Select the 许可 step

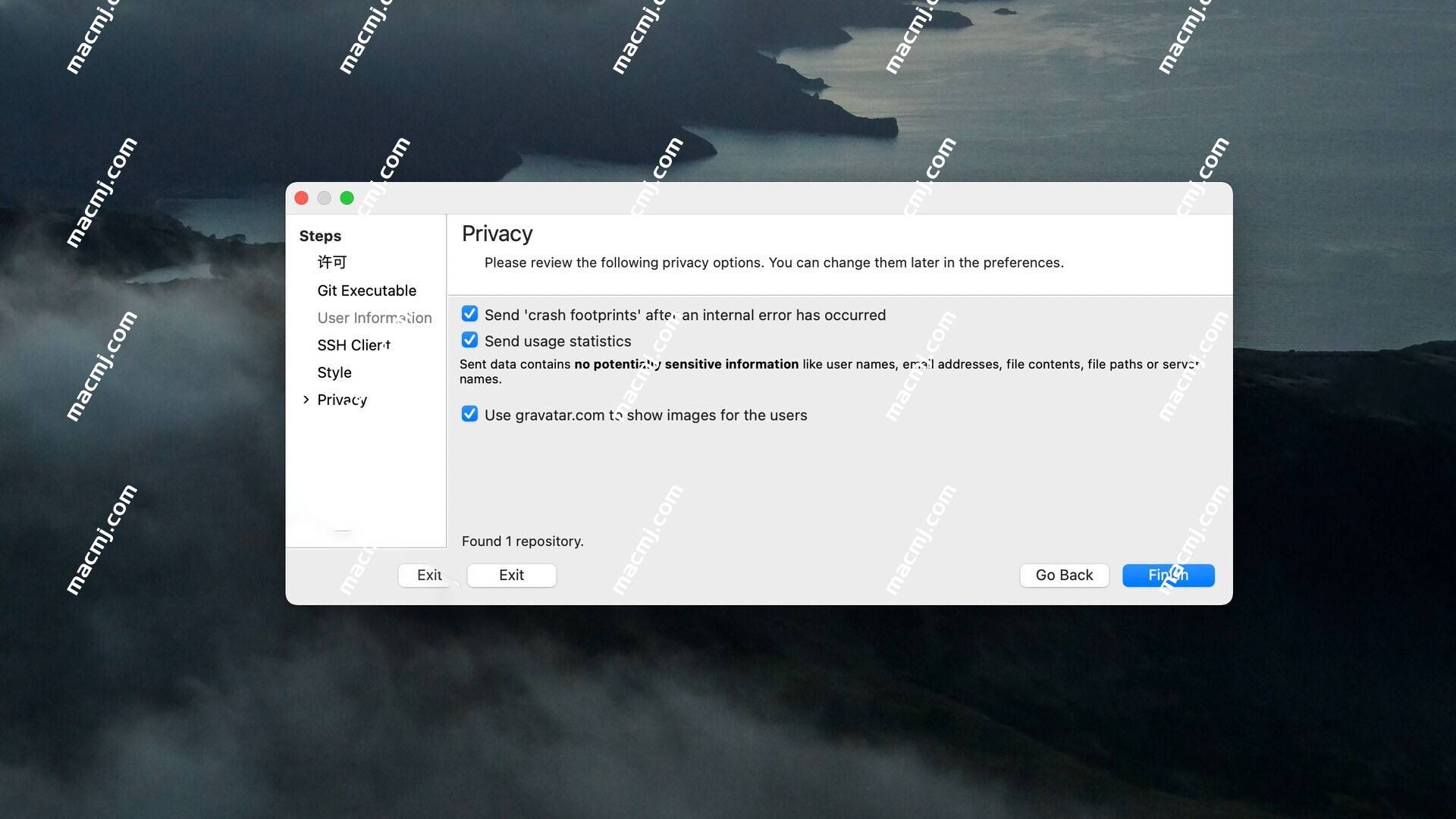(x=332, y=262)
